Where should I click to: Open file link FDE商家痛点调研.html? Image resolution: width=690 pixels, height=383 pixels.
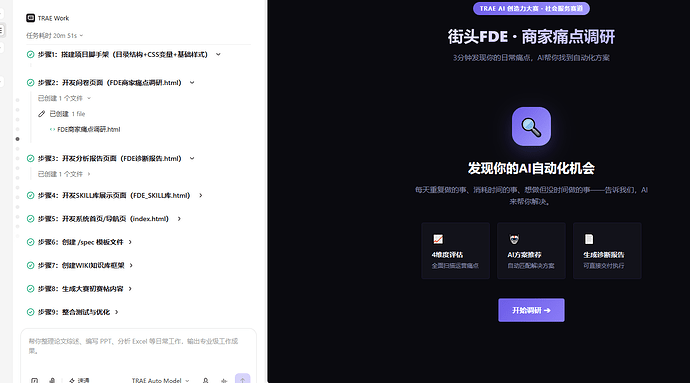[x=88, y=129]
